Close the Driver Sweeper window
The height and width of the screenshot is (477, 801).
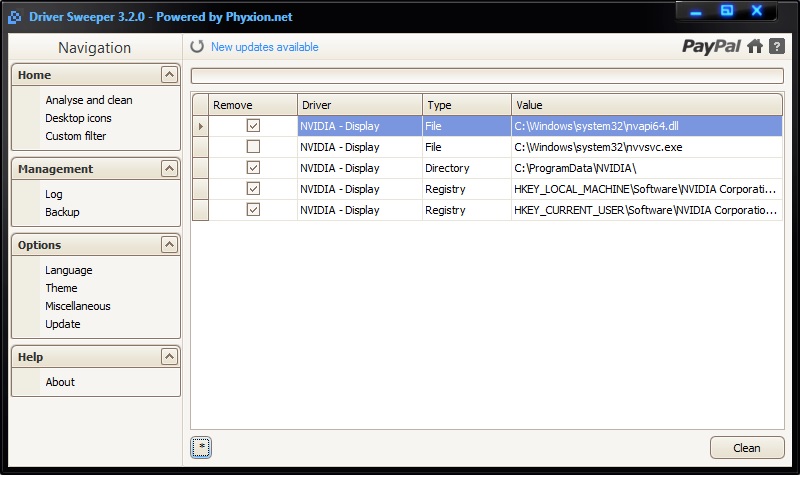tap(757, 11)
